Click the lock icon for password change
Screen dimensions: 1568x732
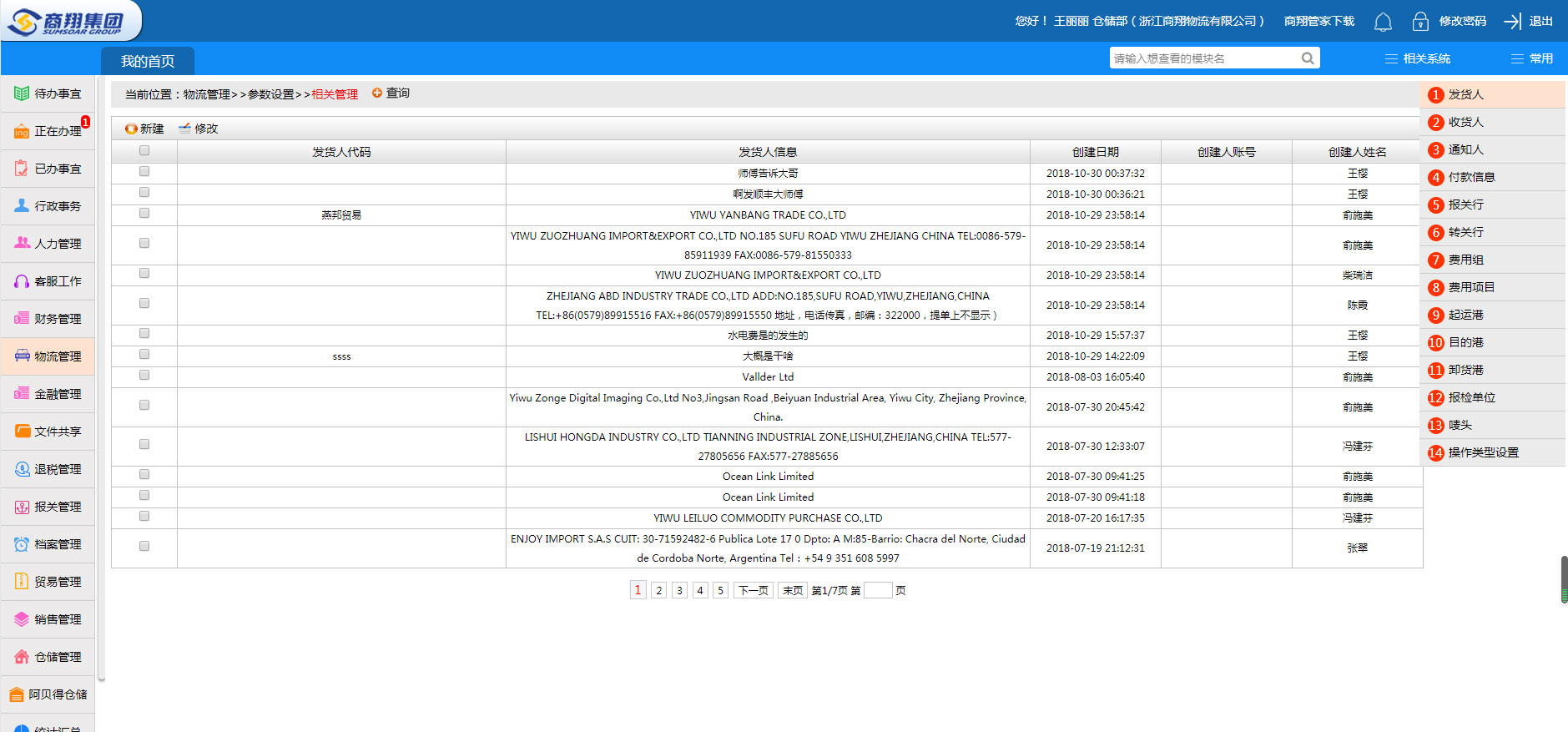coord(1420,21)
